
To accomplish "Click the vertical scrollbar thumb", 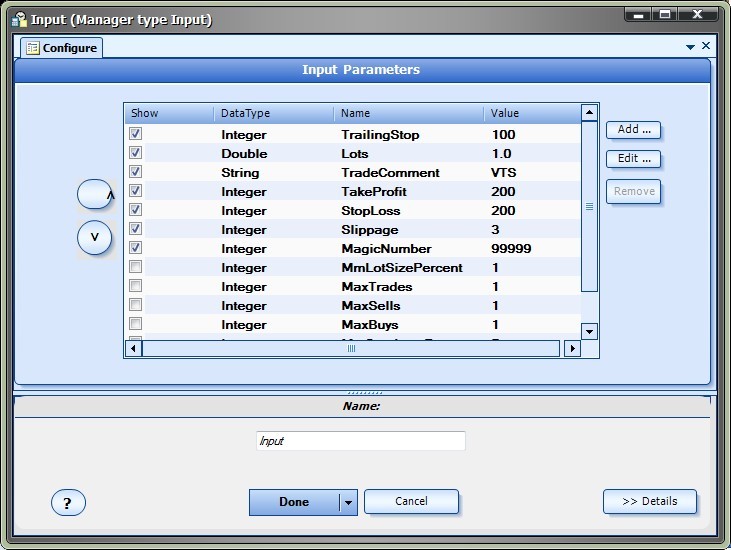I will point(589,206).
